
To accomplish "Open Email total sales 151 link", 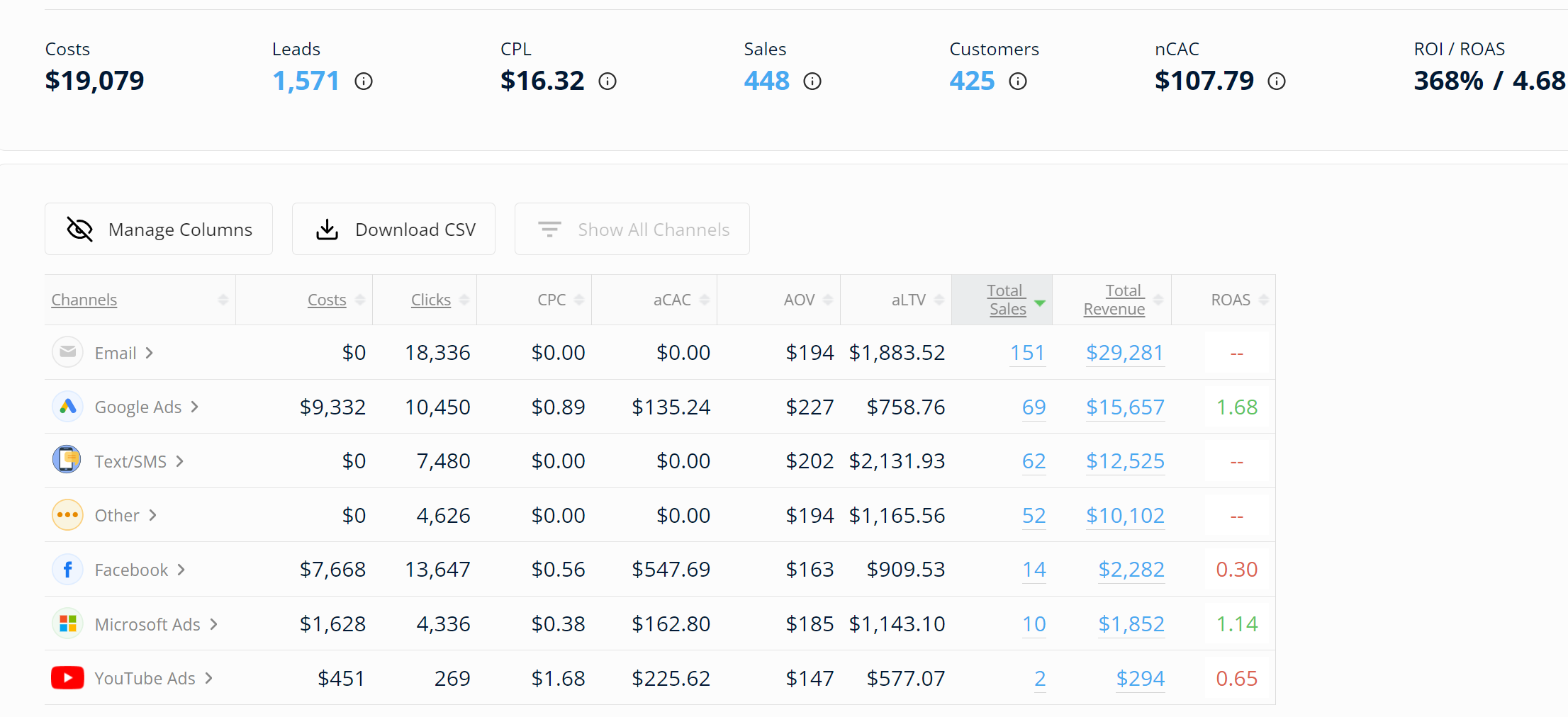I will (x=1028, y=353).
